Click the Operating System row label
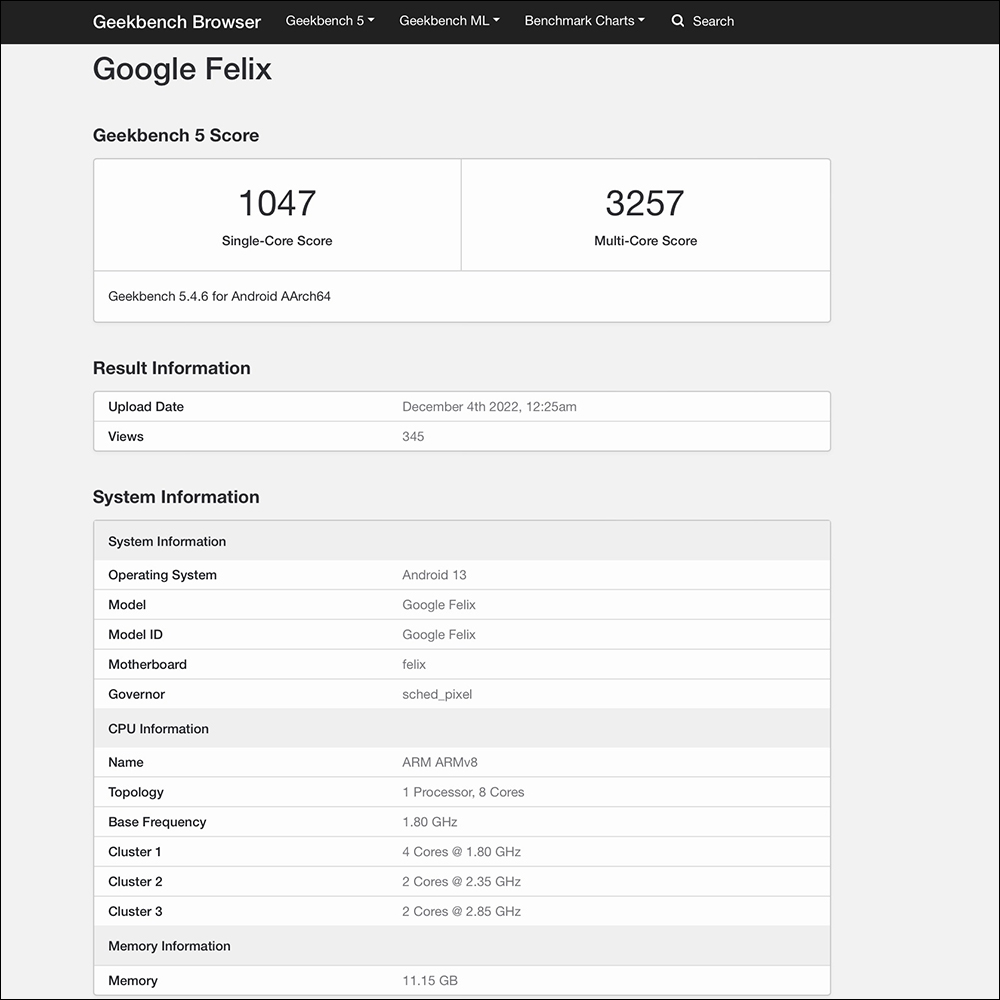This screenshot has height=1000, width=1000. 163,575
